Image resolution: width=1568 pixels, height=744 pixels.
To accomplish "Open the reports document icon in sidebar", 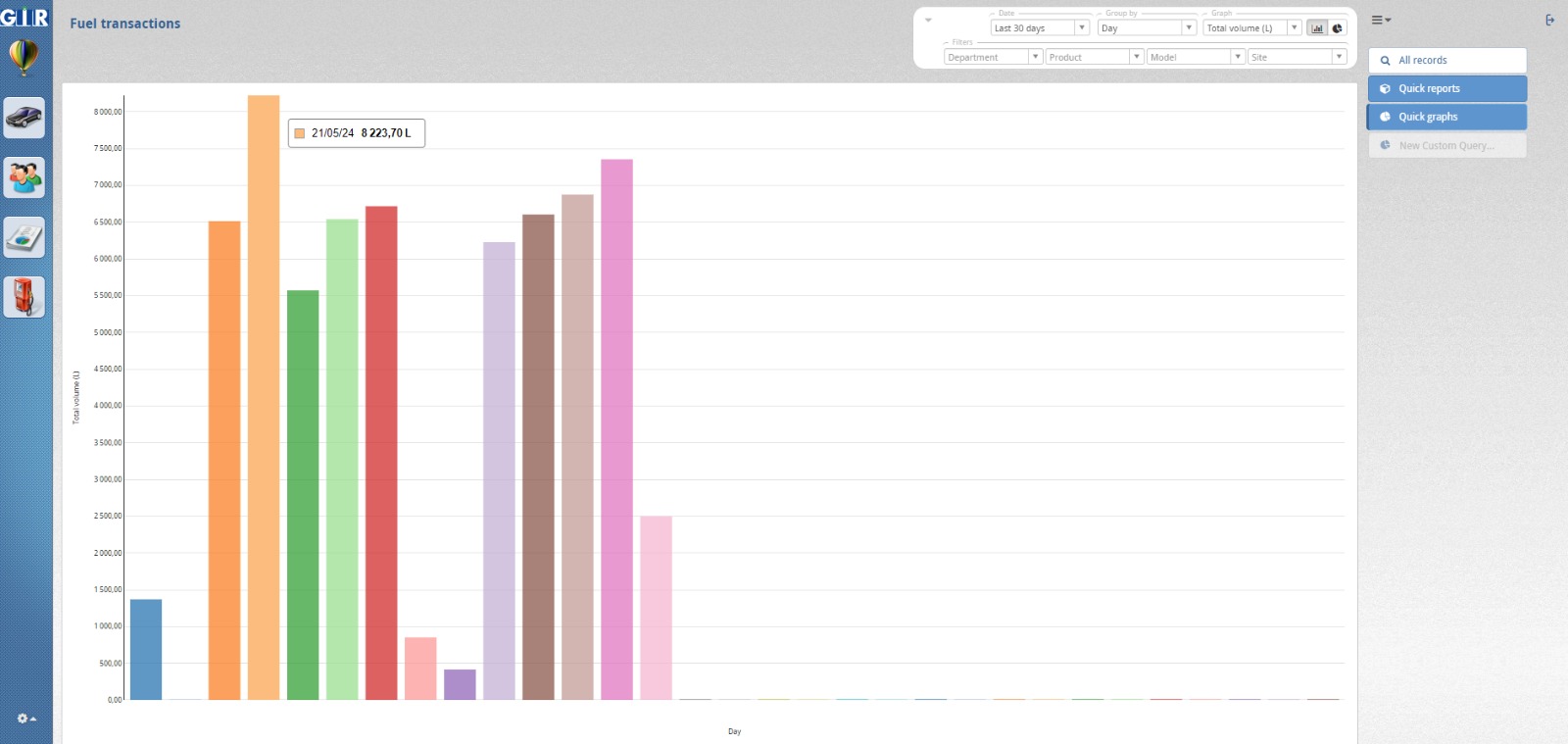I will click(x=24, y=237).
